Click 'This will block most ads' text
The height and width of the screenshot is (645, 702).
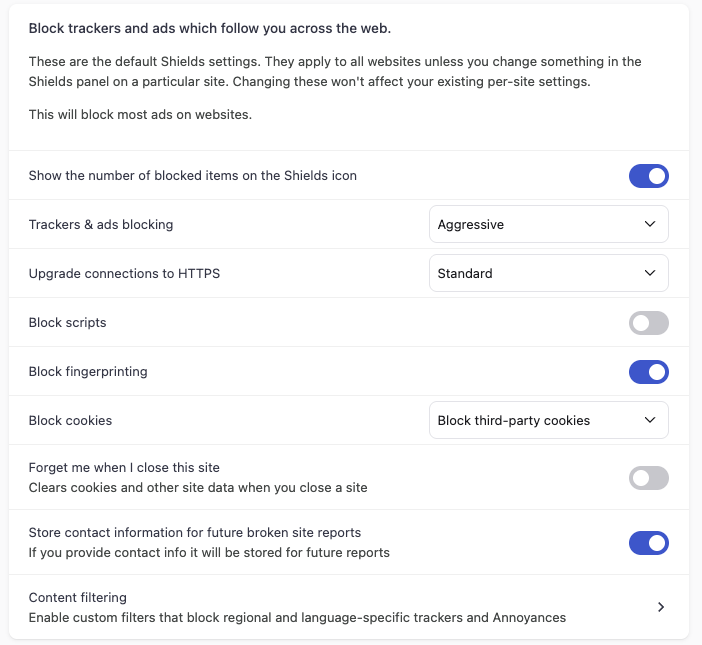pyautogui.click(x=140, y=115)
